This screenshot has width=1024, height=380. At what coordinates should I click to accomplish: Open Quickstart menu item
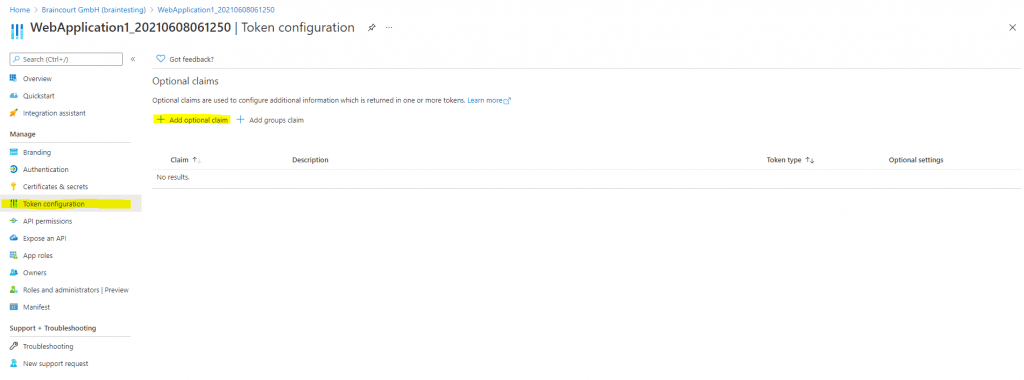(39, 96)
